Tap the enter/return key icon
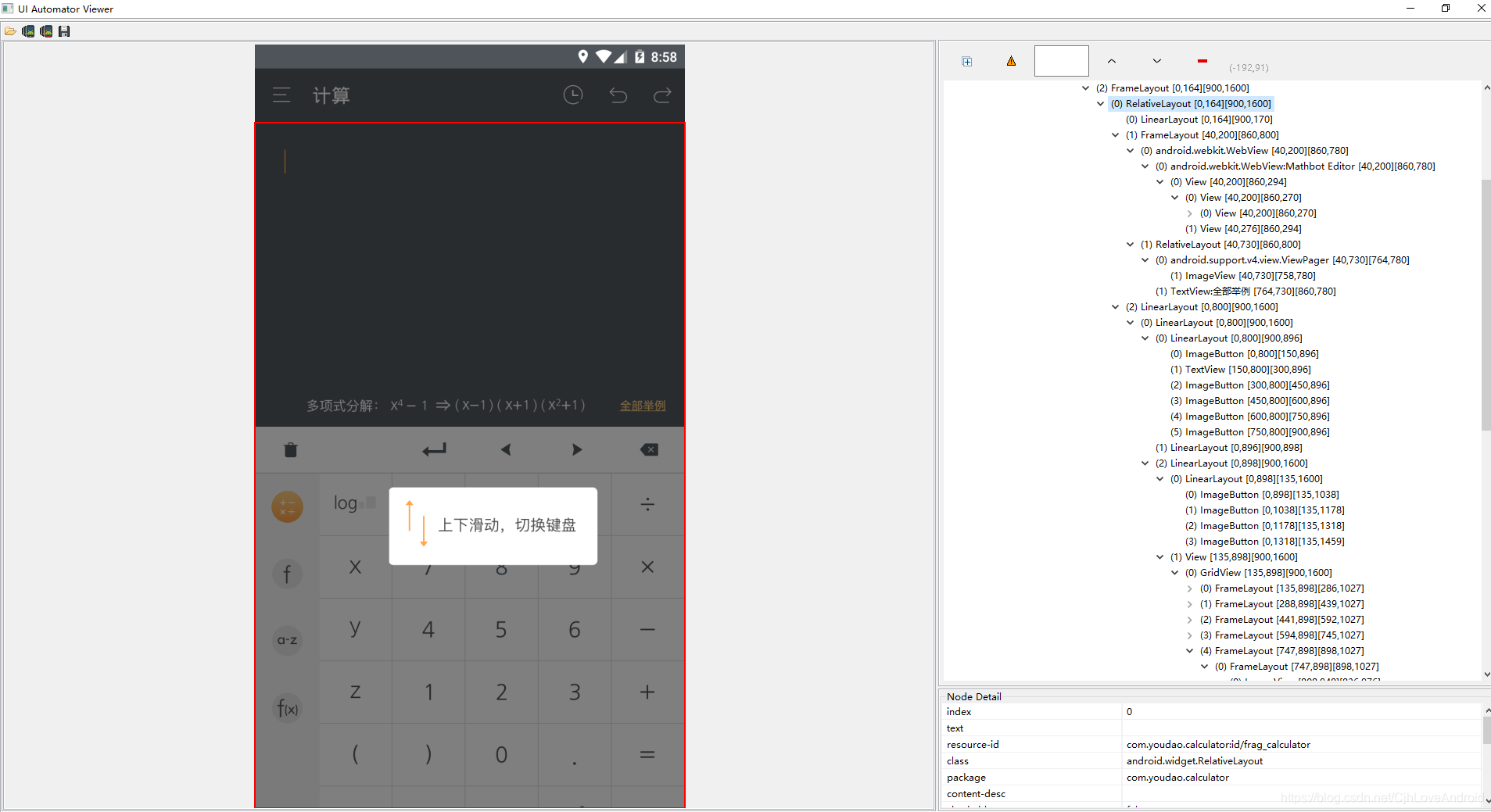This screenshot has height=812, width=1491. coord(434,449)
